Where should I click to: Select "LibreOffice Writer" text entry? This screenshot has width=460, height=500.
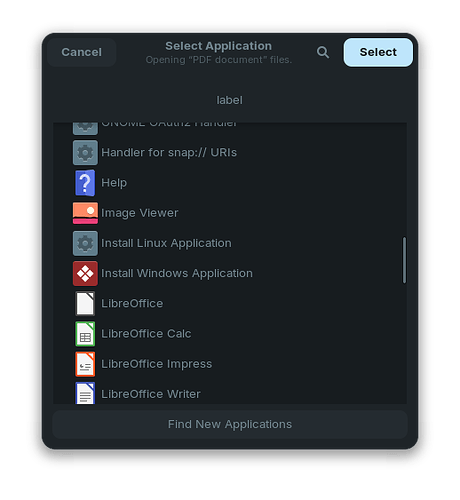coord(151,394)
